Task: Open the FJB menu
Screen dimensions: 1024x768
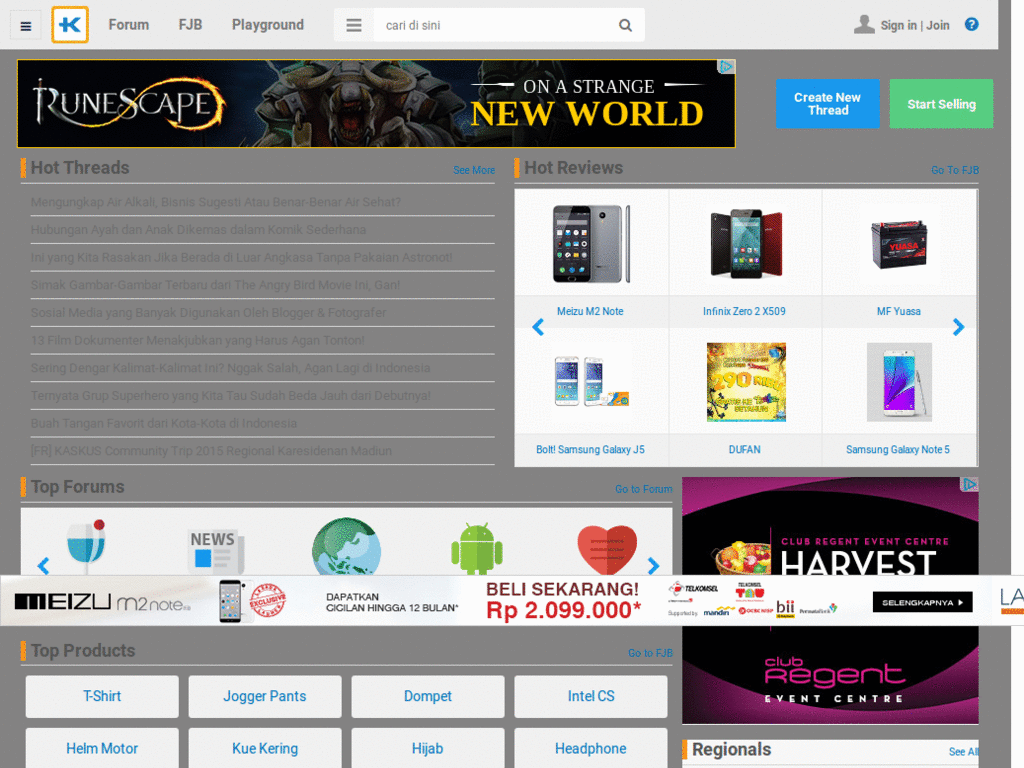Action: [x=190, y=25]
